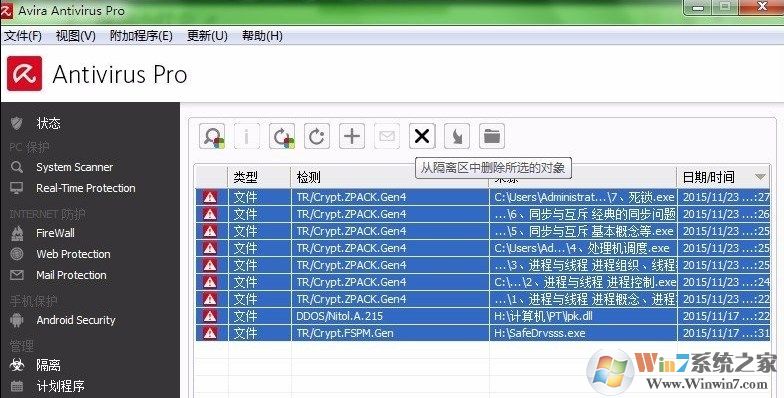Open the 帮助(H) menu
784x398 pixels.
pos(262,36)
